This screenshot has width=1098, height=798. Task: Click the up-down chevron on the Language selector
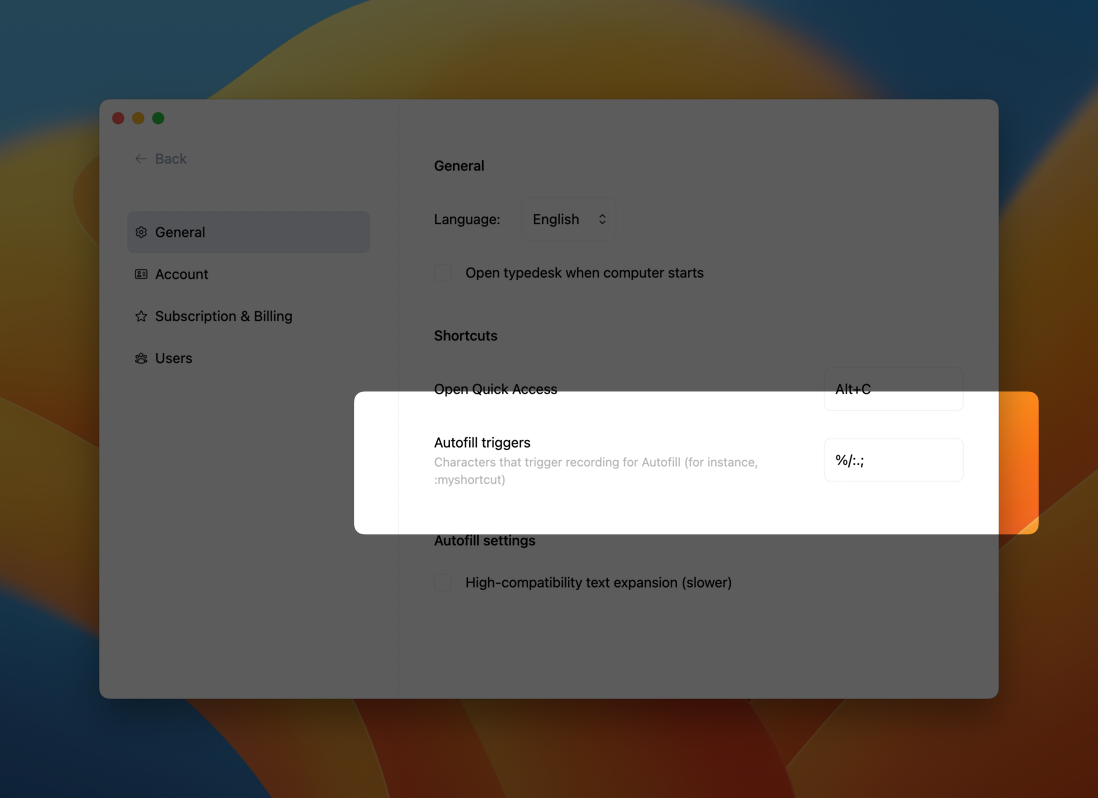tap(601, 219)
